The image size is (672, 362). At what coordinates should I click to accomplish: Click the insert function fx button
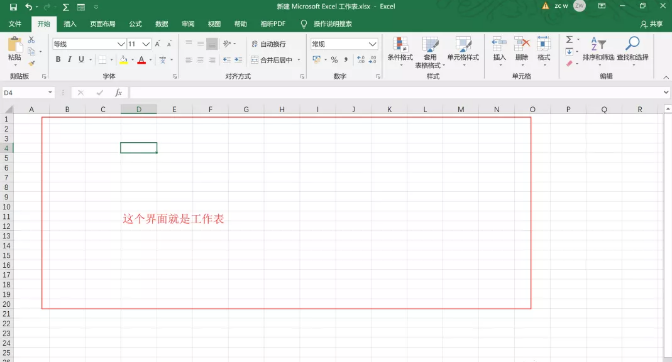pos(118,93)
